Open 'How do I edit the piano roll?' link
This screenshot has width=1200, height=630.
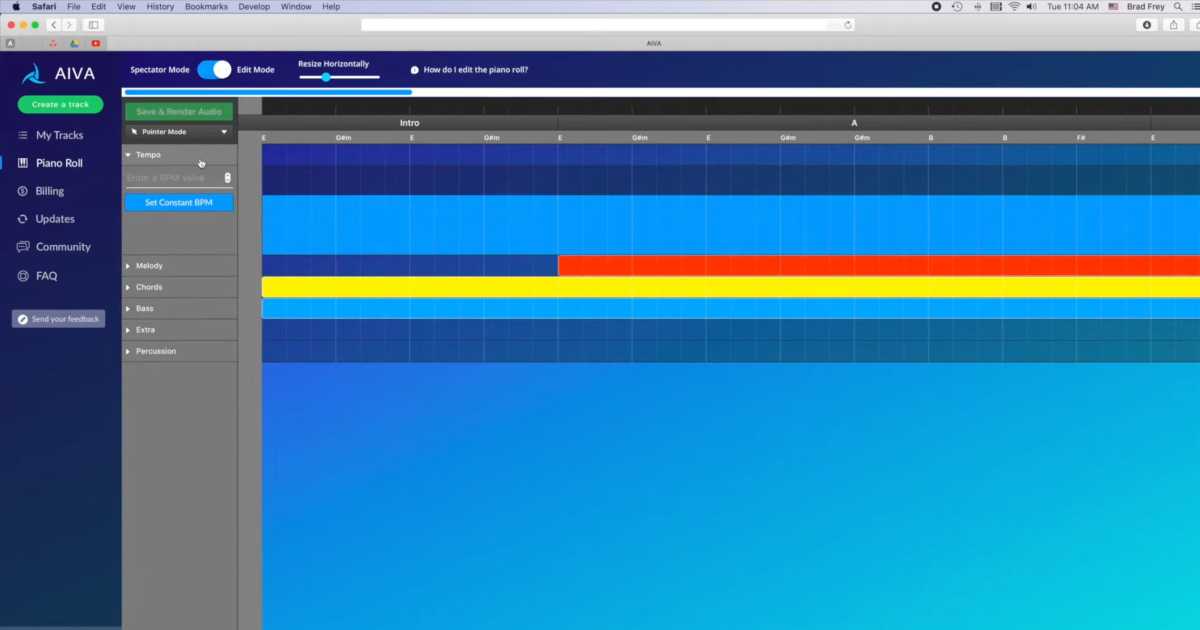click(x=476, y=70)
